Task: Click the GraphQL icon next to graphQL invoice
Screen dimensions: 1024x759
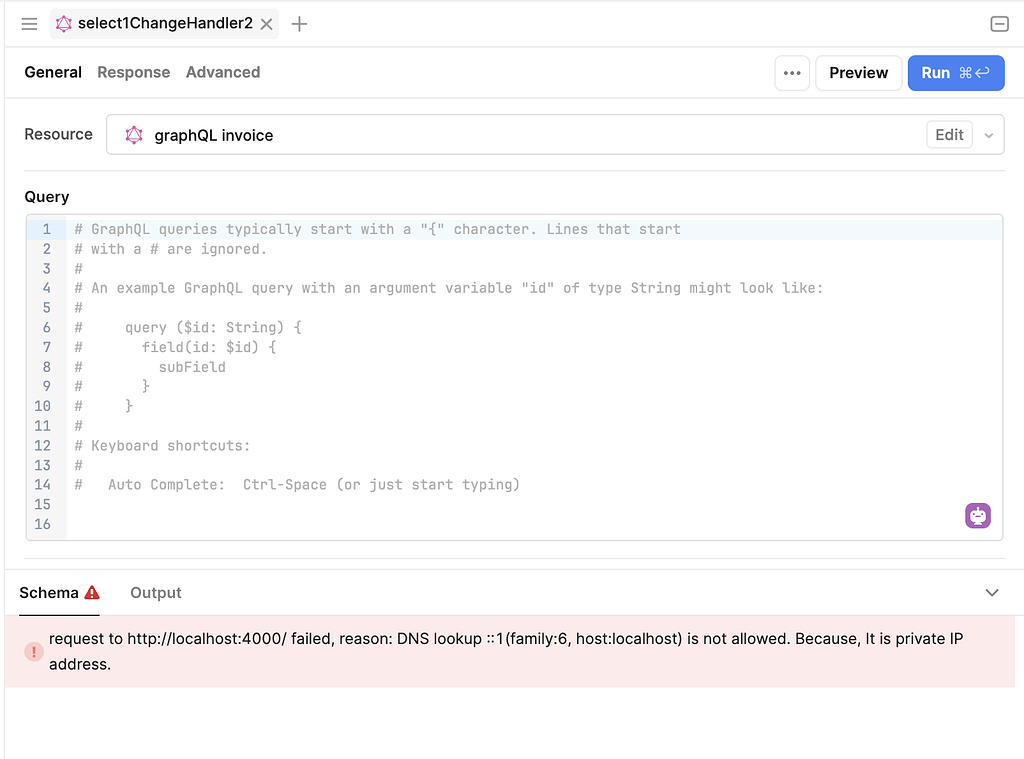Action: click(134, 134)
